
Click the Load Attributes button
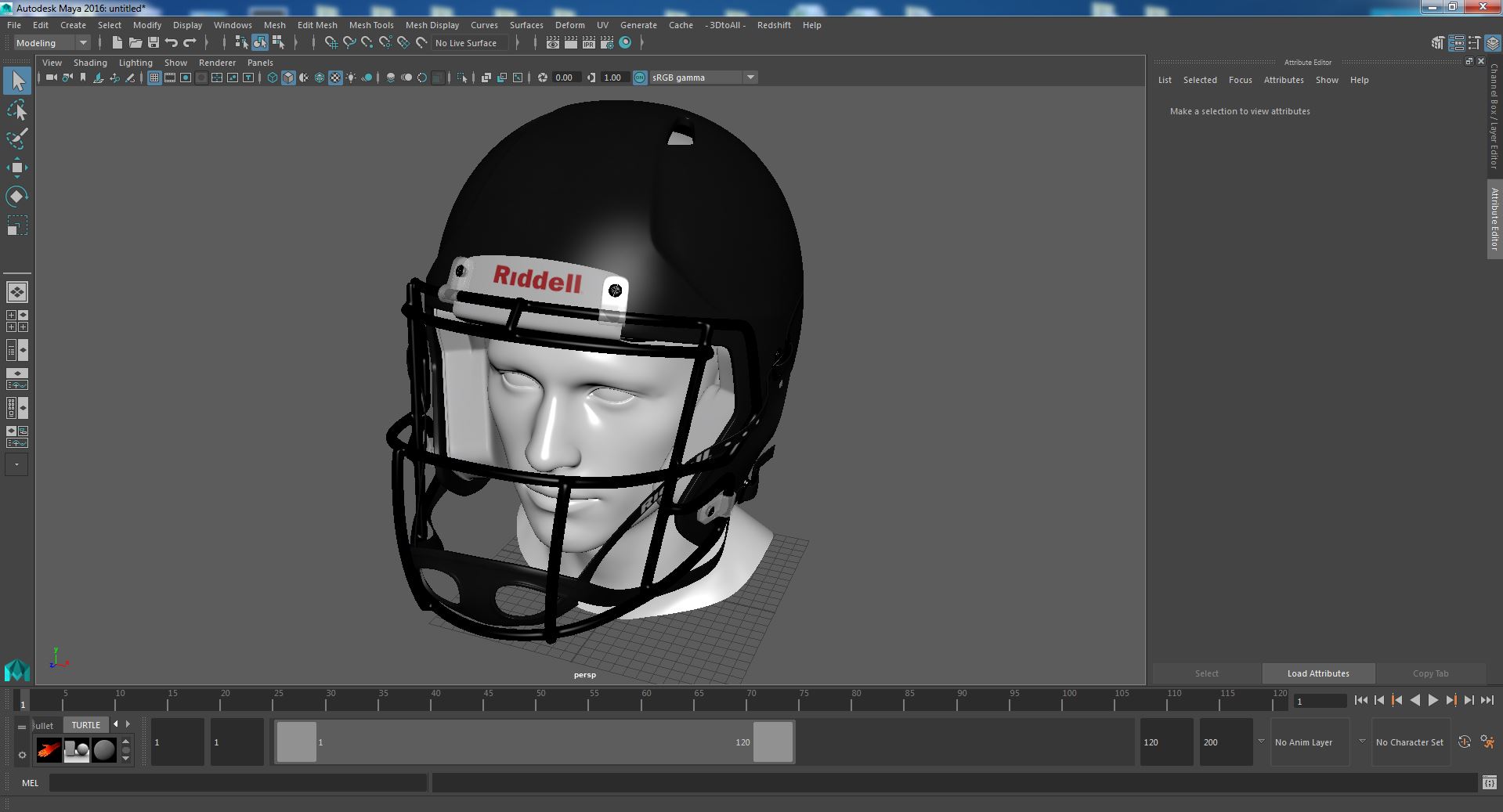click(x=1318, y=673)
